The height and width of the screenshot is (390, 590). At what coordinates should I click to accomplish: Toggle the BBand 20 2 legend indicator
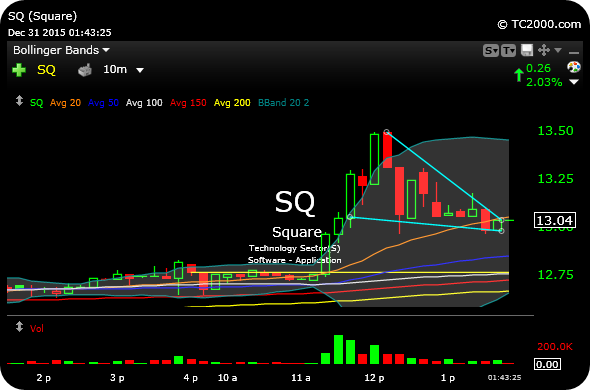tap(284, 103)
